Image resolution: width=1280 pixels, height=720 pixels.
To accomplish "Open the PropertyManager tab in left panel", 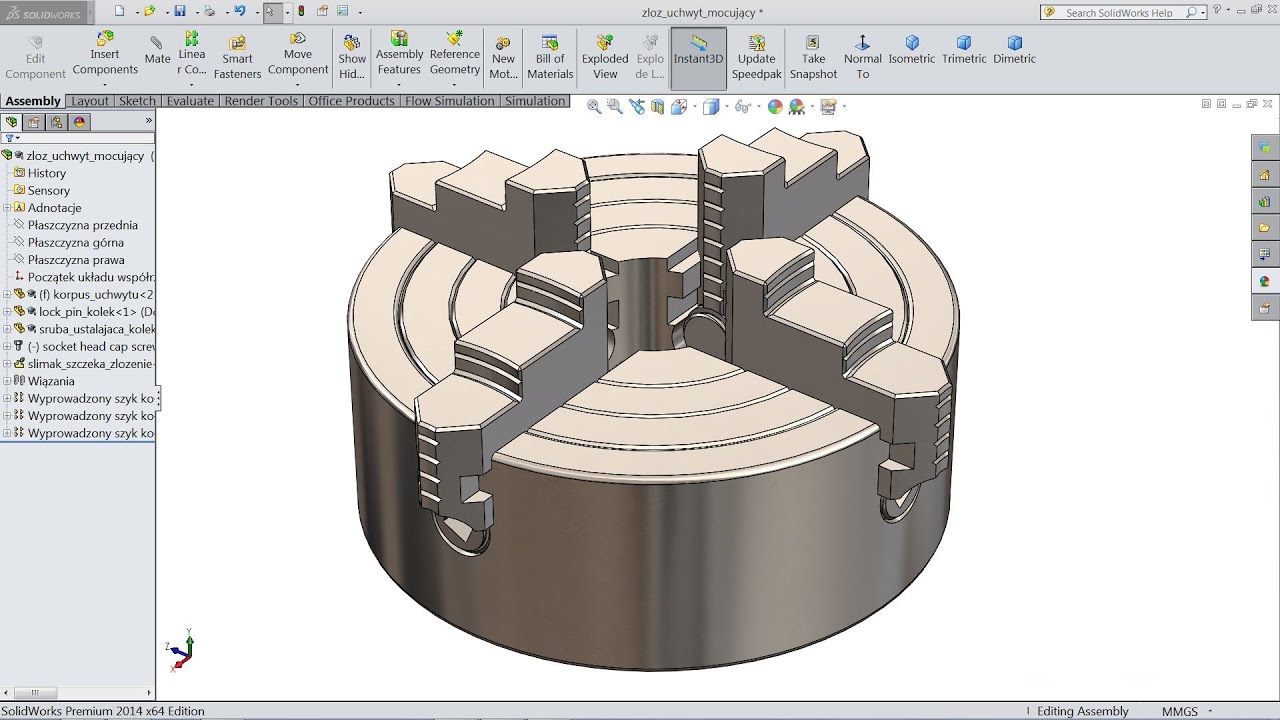I will click(34, 122).
